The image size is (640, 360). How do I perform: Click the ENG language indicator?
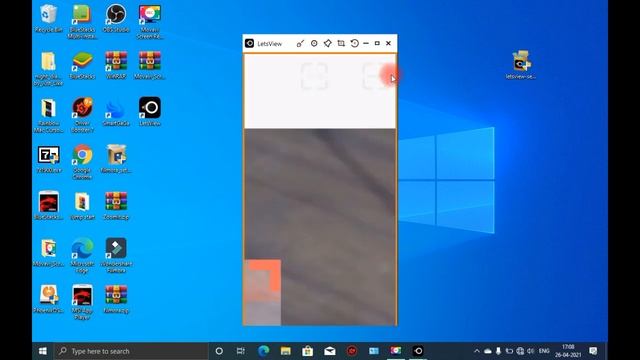point(544,351)
